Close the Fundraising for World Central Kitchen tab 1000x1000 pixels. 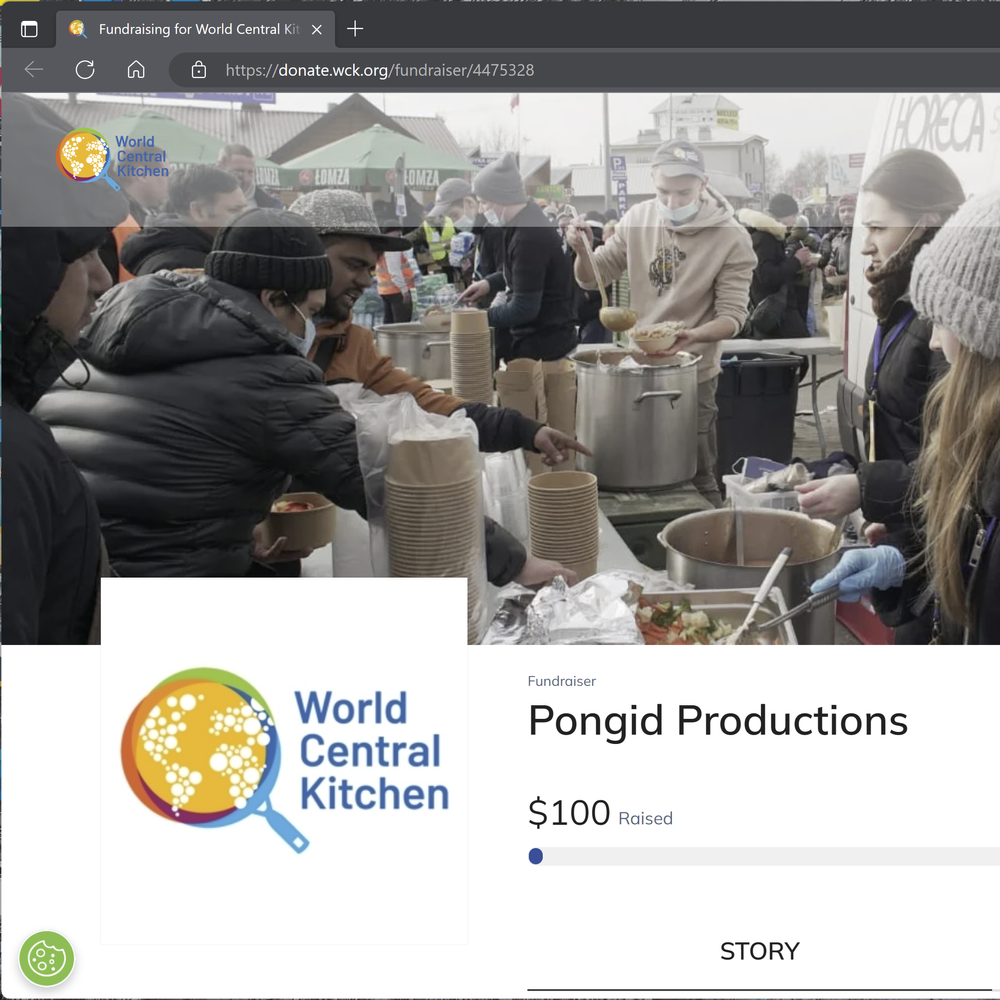pyautogui.click(x=316, y=29)
